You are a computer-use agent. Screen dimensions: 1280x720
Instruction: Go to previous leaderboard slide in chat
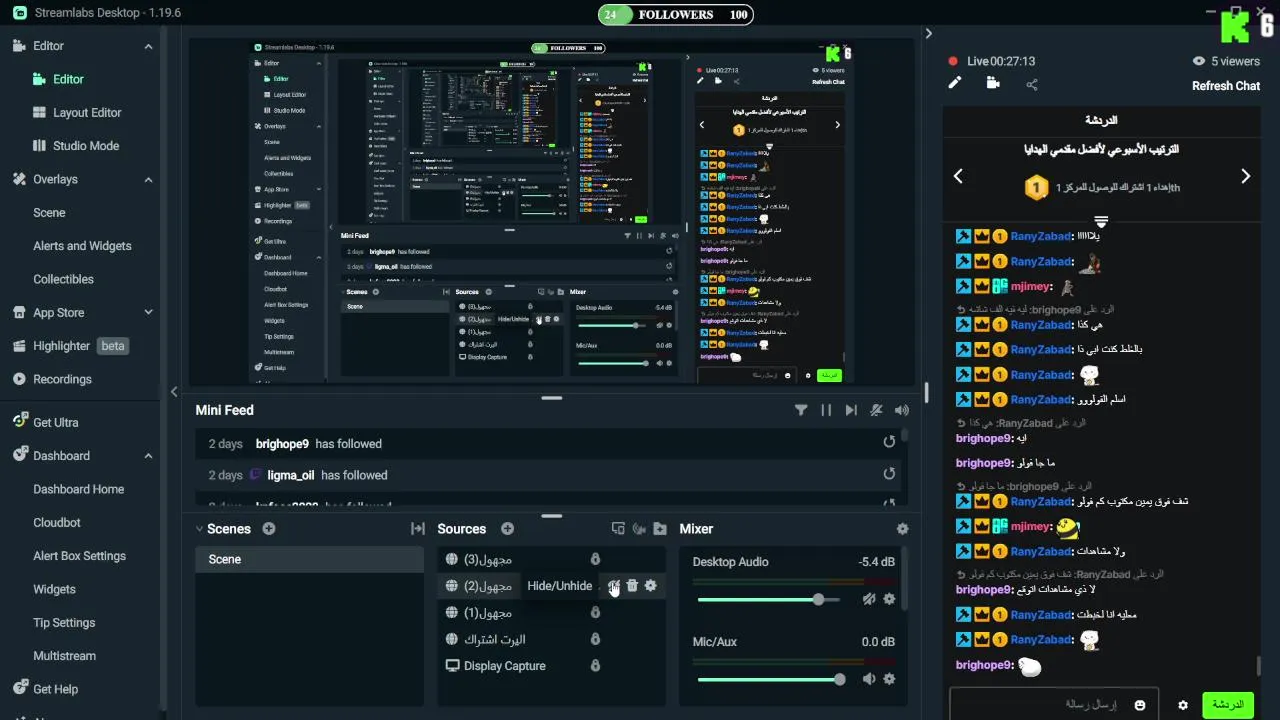pyautogui.click(x=958, y=176)
